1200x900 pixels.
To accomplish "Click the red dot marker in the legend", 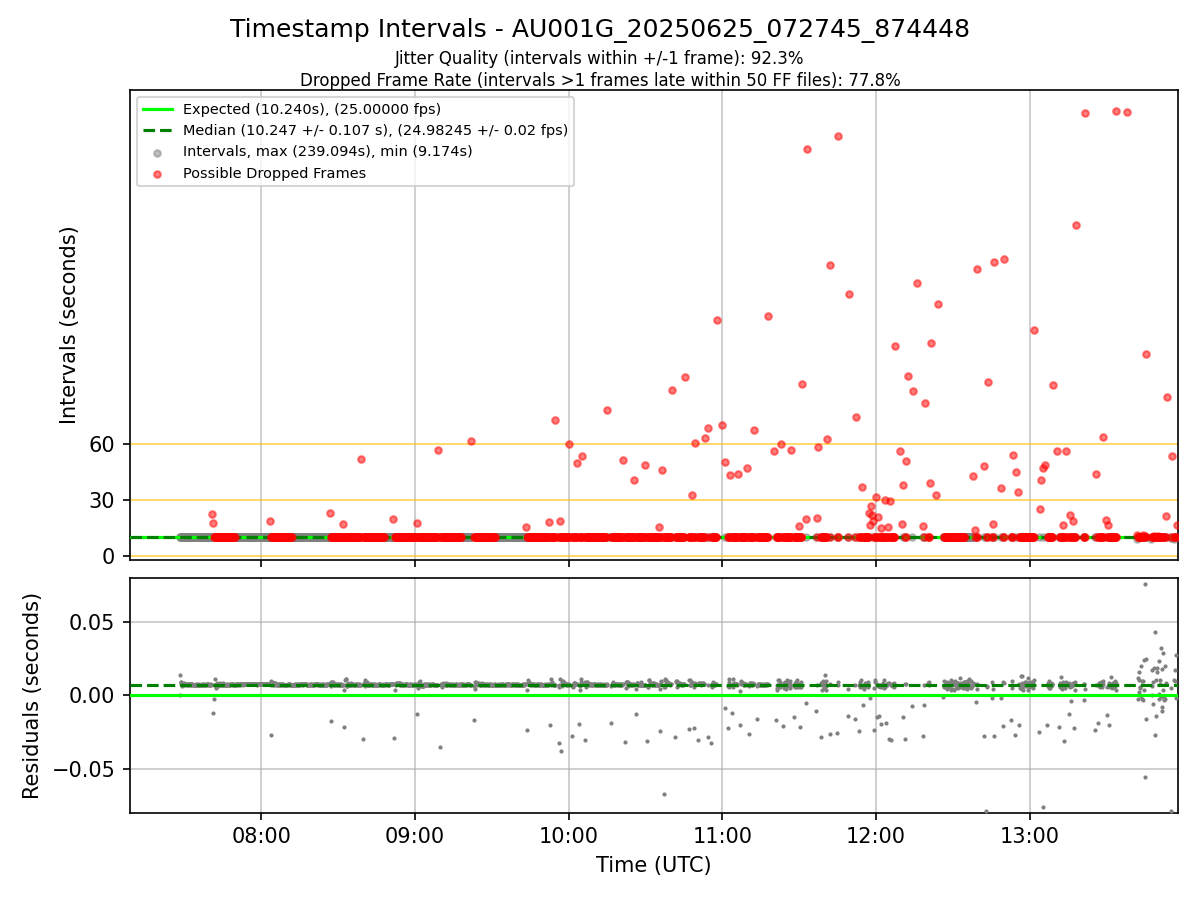I will (158, 173).
